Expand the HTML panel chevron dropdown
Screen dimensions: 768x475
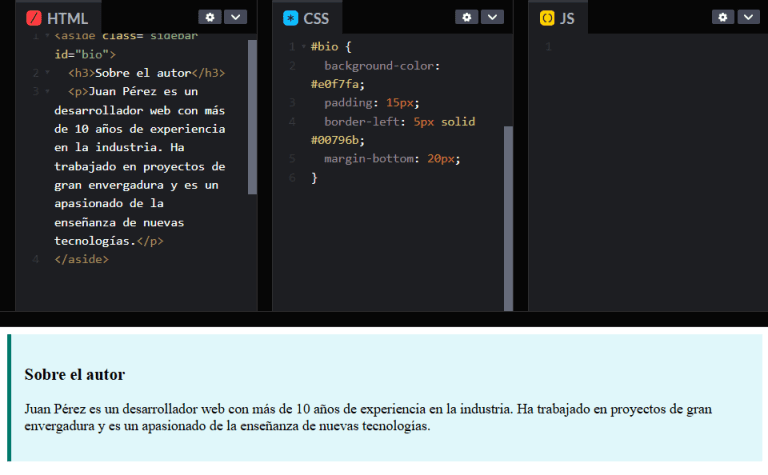[235, 17]
